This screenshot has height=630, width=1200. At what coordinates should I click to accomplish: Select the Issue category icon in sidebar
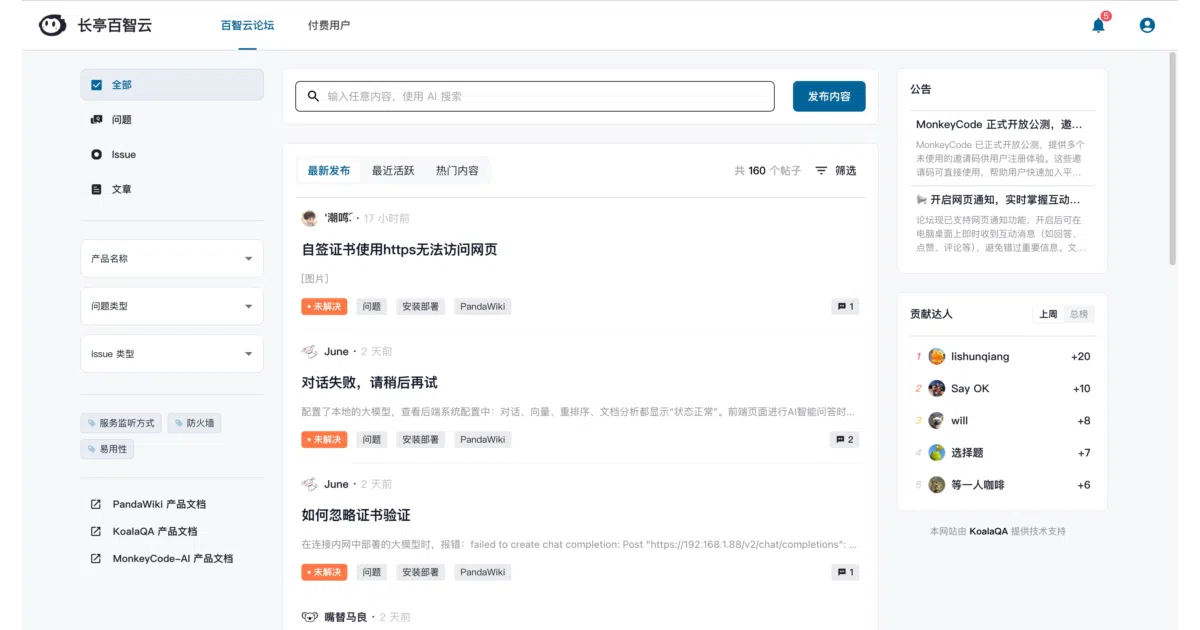point(97,155)
